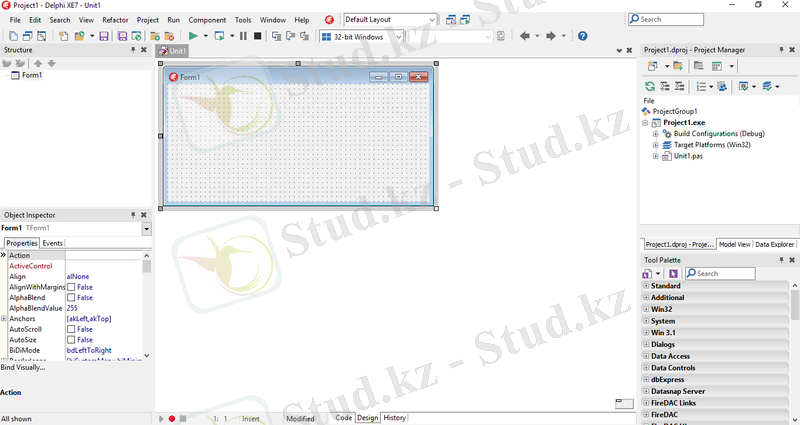Toggle the AutoSize checkbox
The image size is (800, 425).
click(x=71, y=340)
